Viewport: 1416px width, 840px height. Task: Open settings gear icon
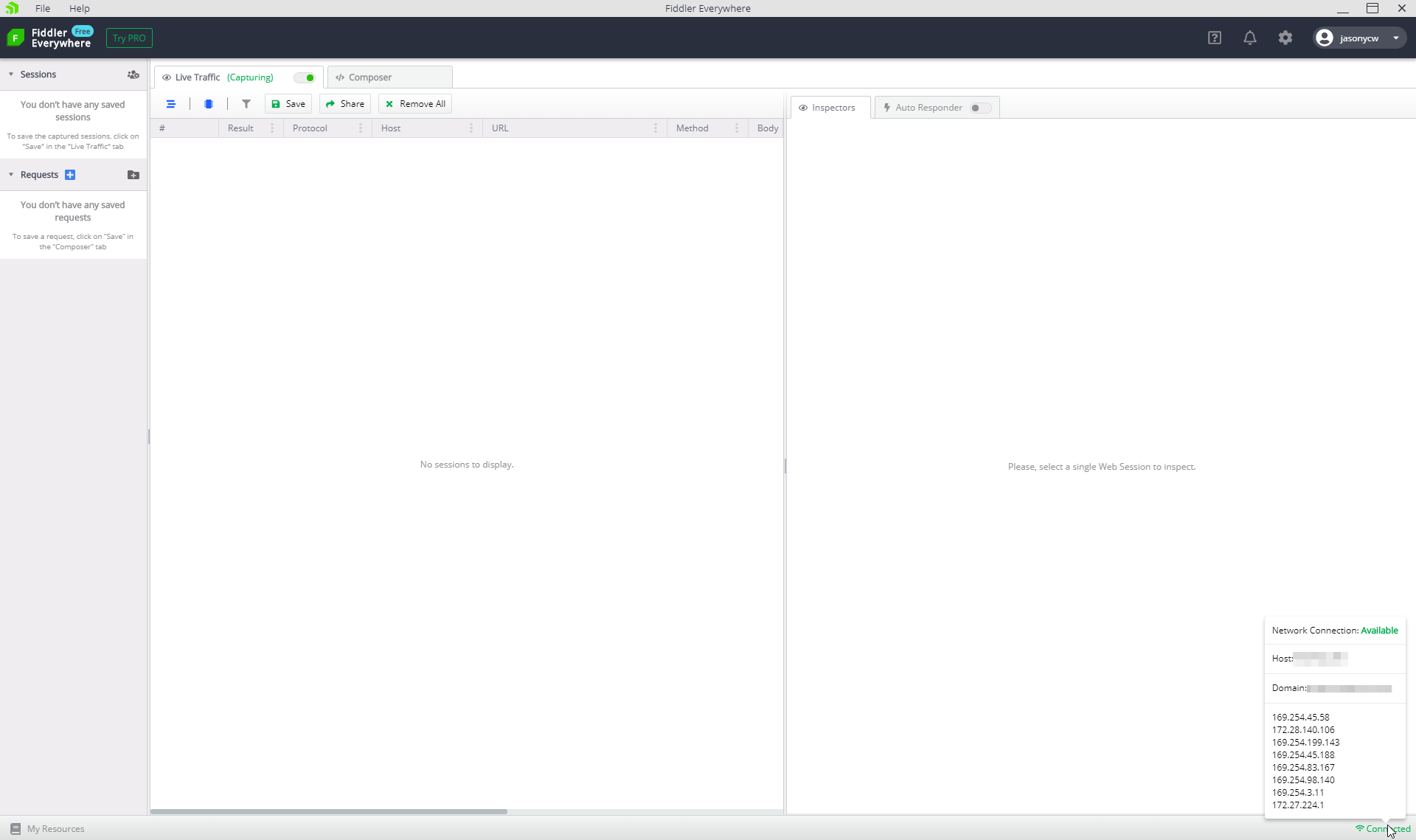point(1285,38)
